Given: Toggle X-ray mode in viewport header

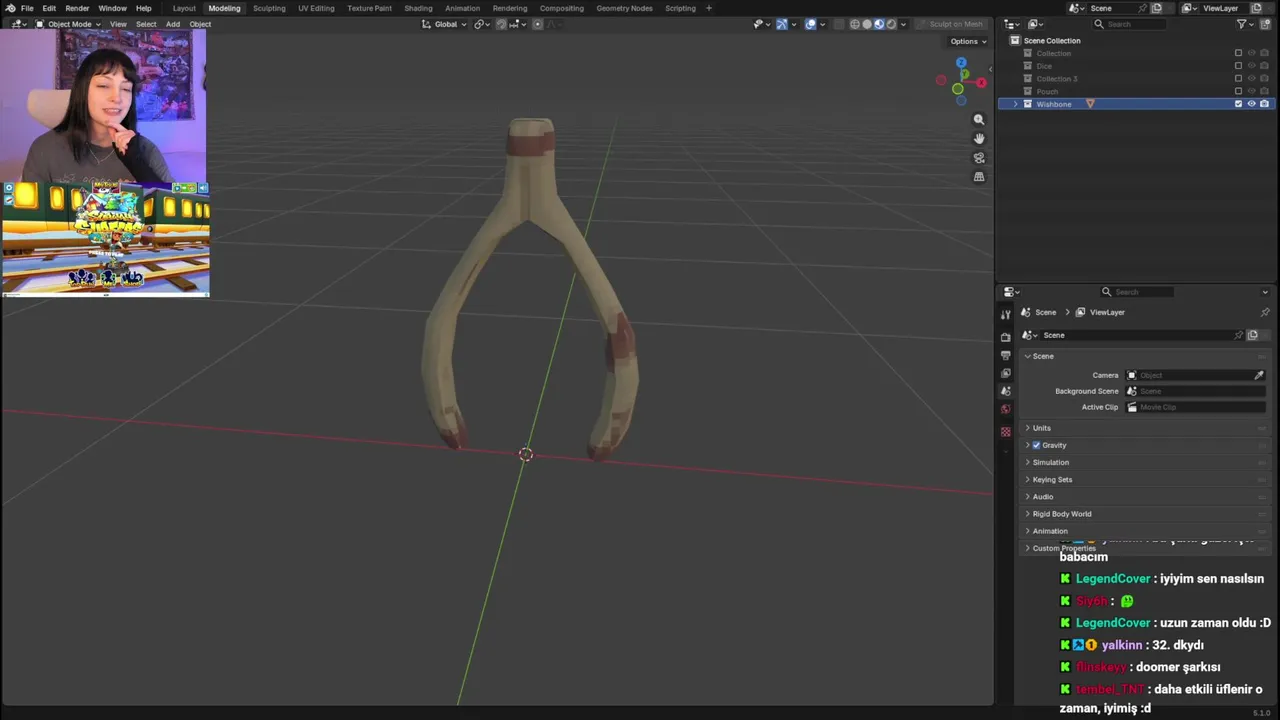Looking at the screenshot, I should pos(839,24).
